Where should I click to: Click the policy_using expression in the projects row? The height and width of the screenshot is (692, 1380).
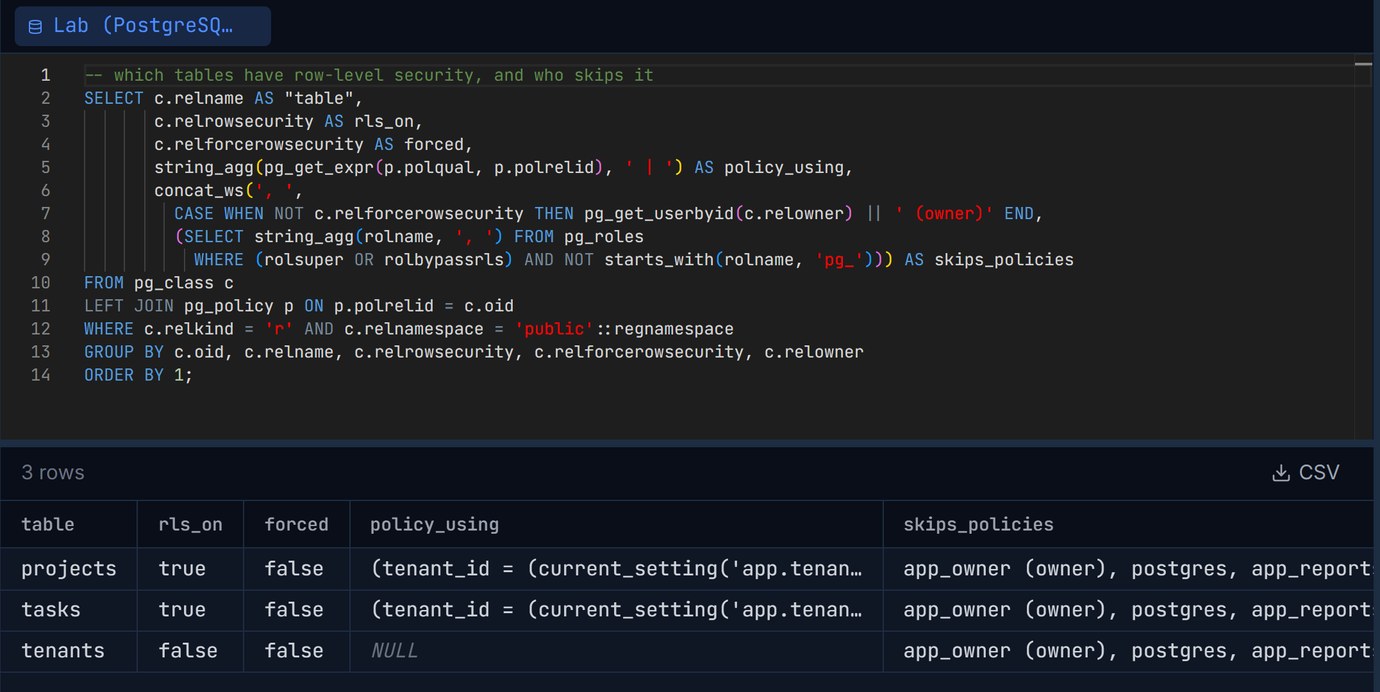tap(616, 569)
